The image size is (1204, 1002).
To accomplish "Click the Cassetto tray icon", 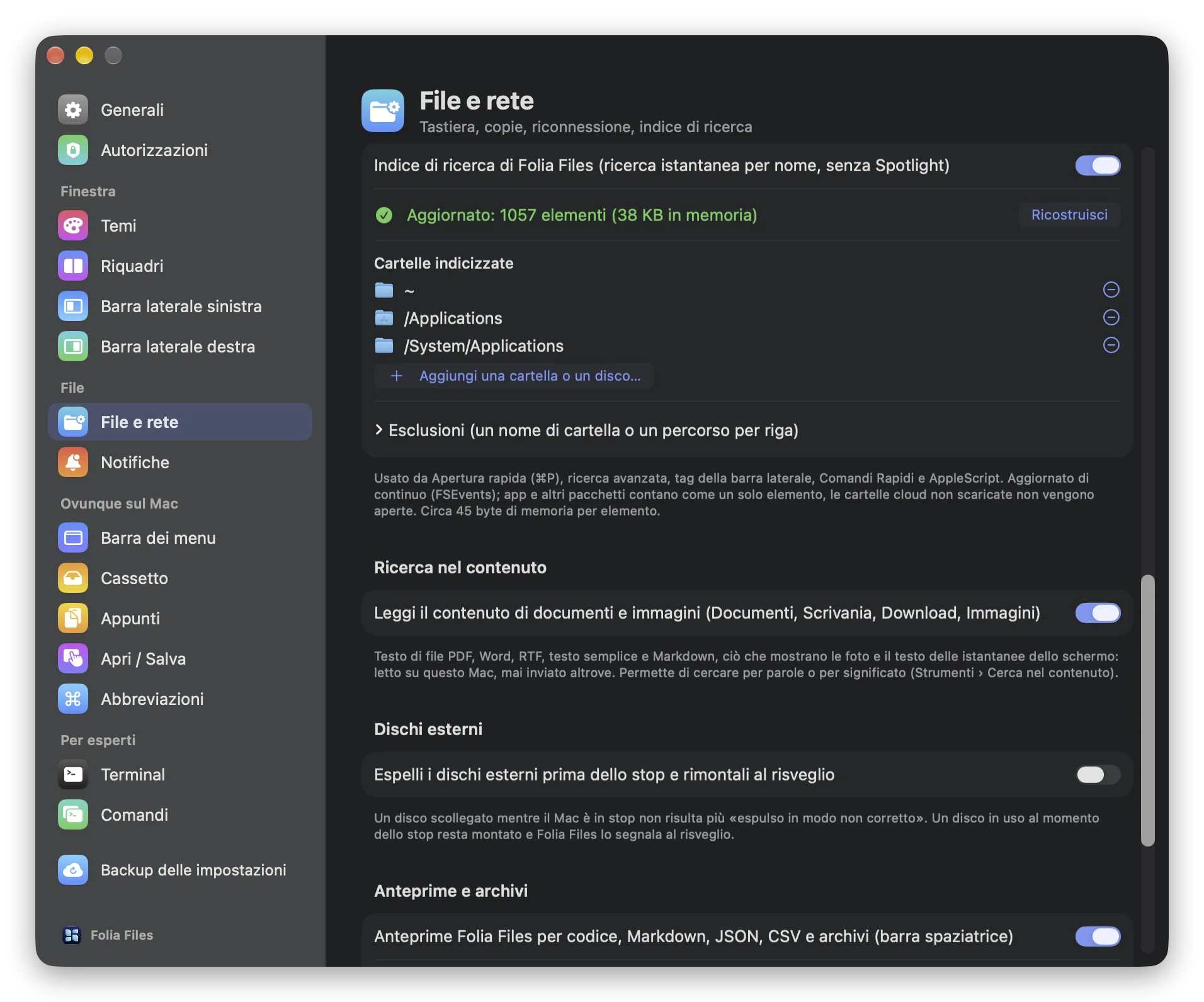I will pos(73,578).
